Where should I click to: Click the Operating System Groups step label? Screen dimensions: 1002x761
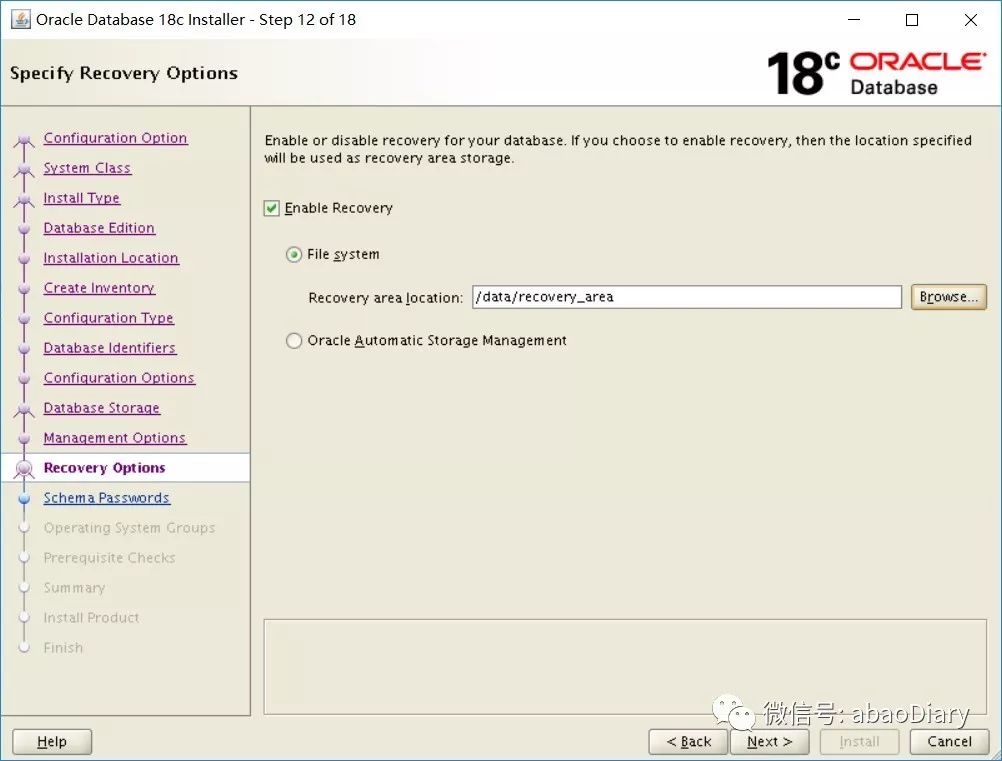coord(129,528)
